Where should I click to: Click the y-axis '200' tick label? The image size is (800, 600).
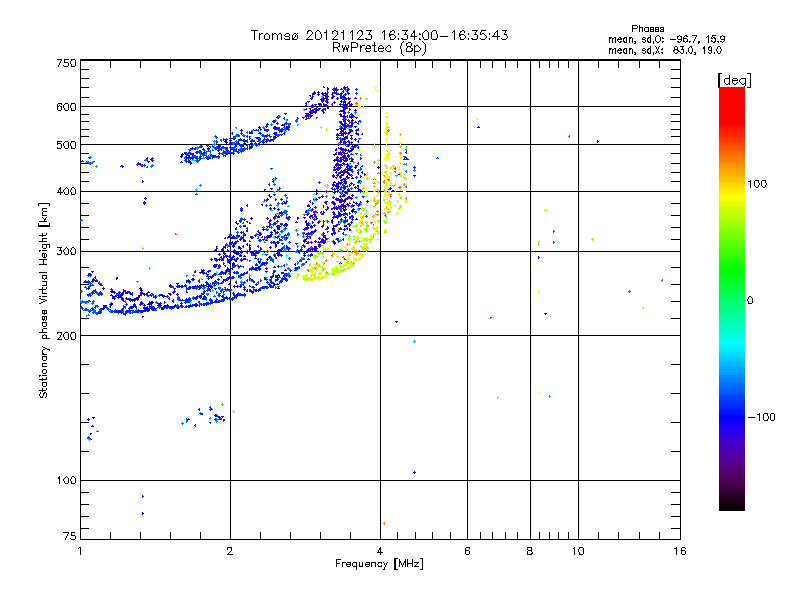tap(66, 336)
